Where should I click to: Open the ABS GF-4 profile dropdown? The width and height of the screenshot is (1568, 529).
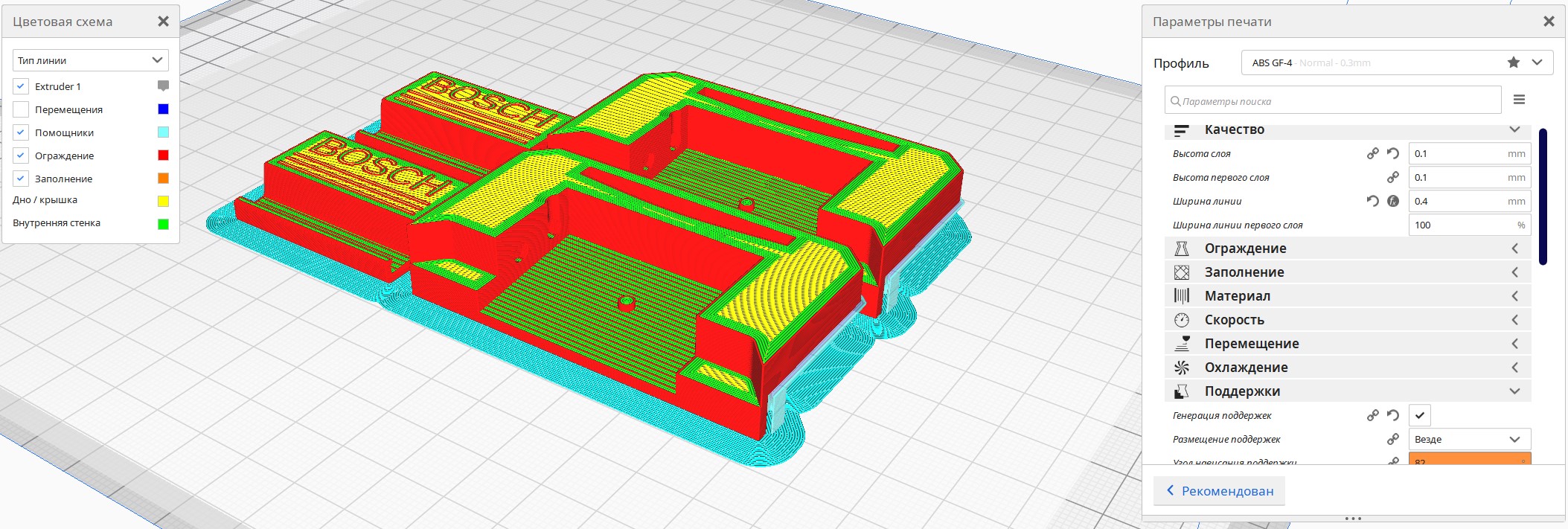tap(1397, 62)
